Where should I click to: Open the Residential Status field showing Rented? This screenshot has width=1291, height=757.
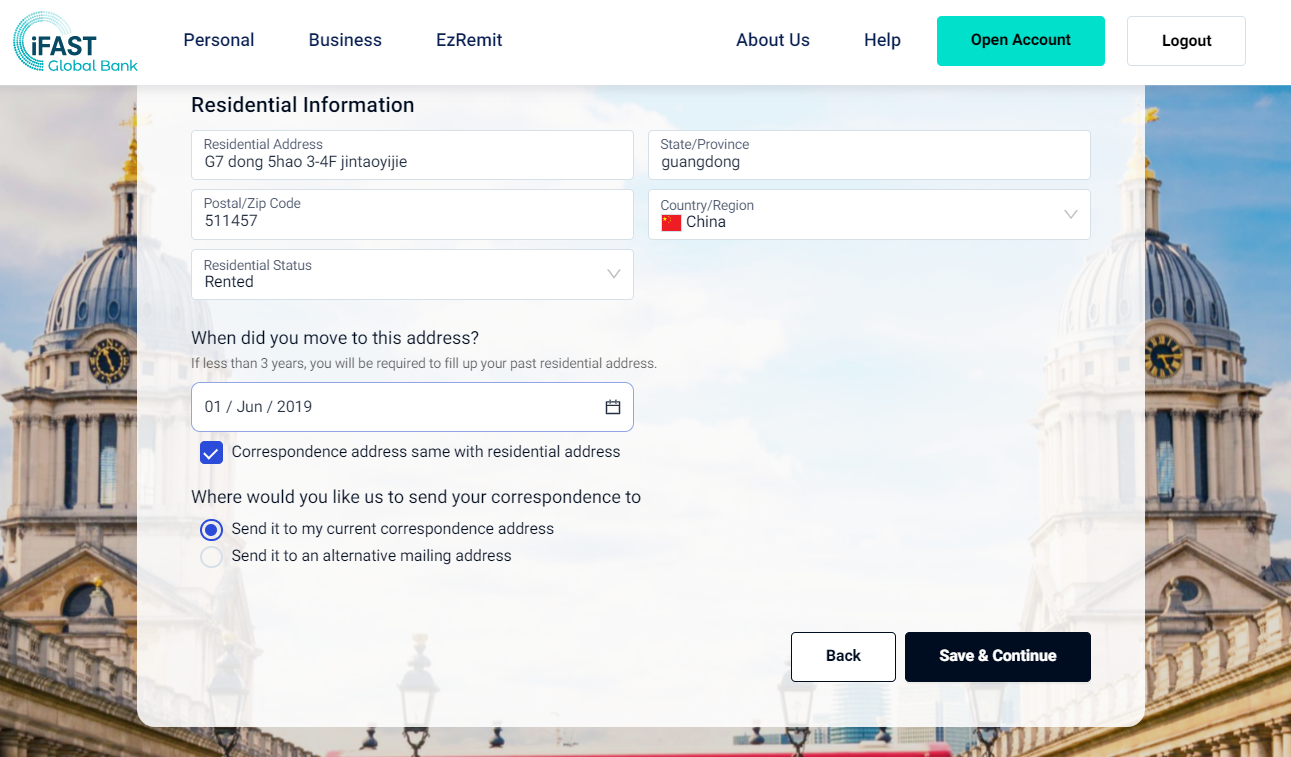[x=400, y=275]
